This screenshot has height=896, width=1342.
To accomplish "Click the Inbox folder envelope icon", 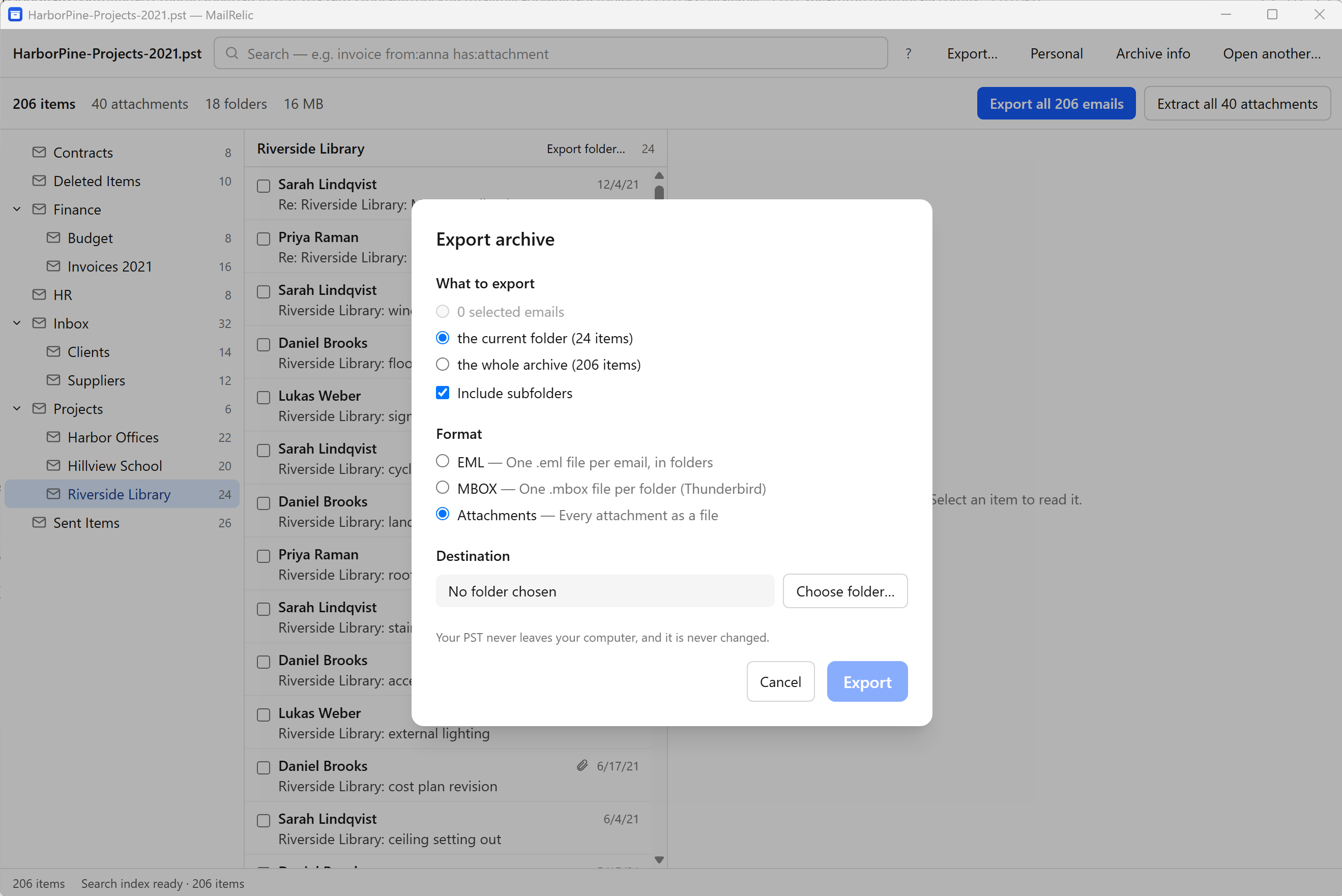I will click(39, 323).
